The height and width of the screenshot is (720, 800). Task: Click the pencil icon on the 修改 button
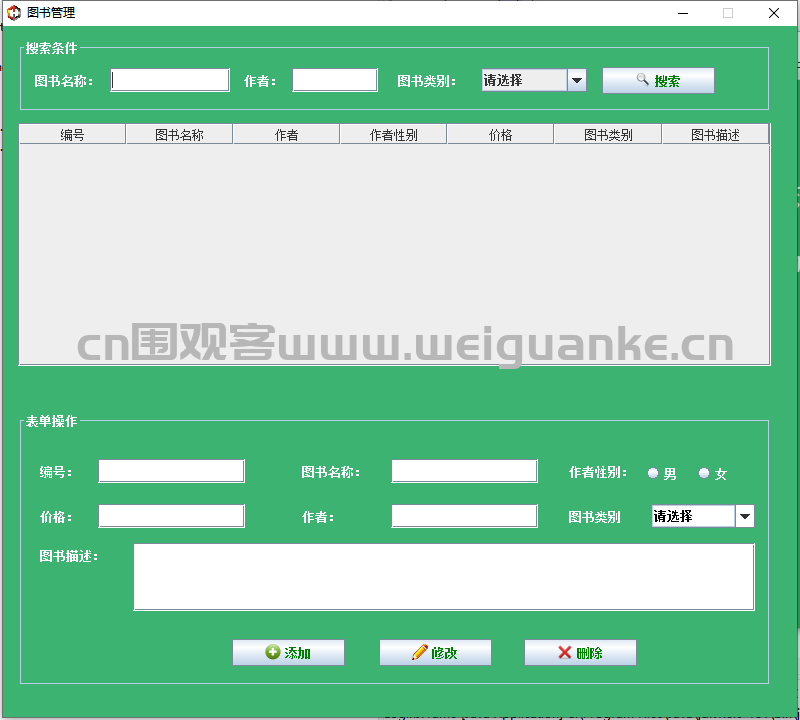[419, 652]
